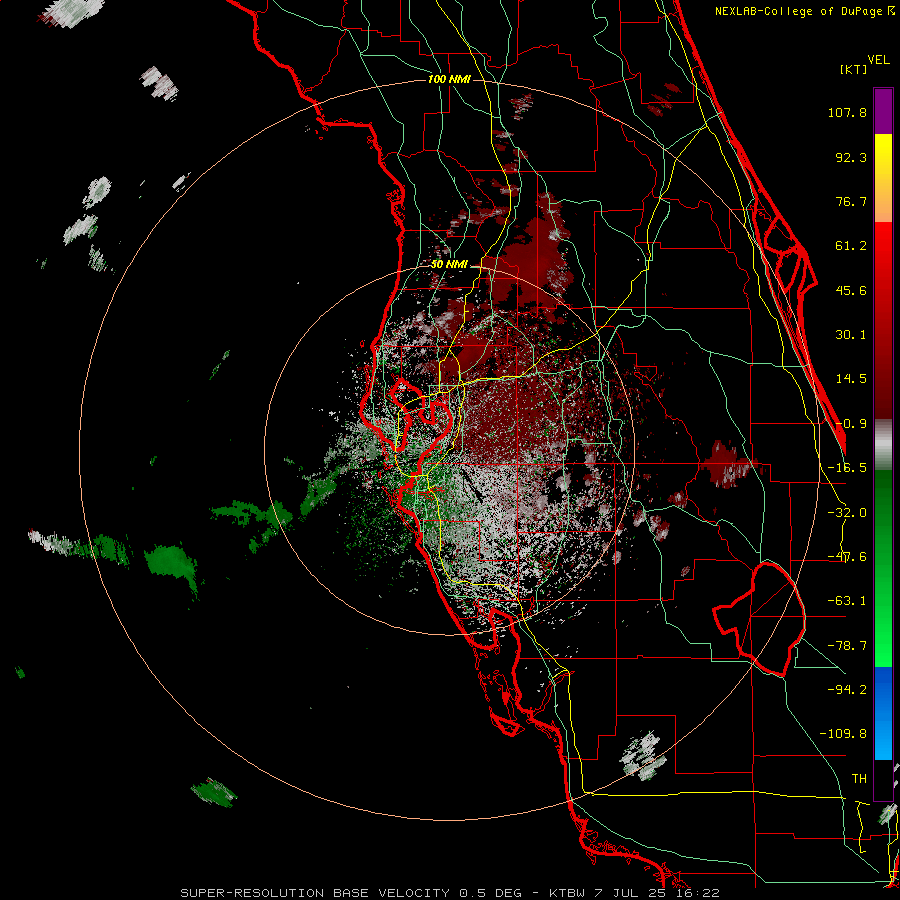
Task: Click the 50 NMI range ring label
Action: coord(449,265)
